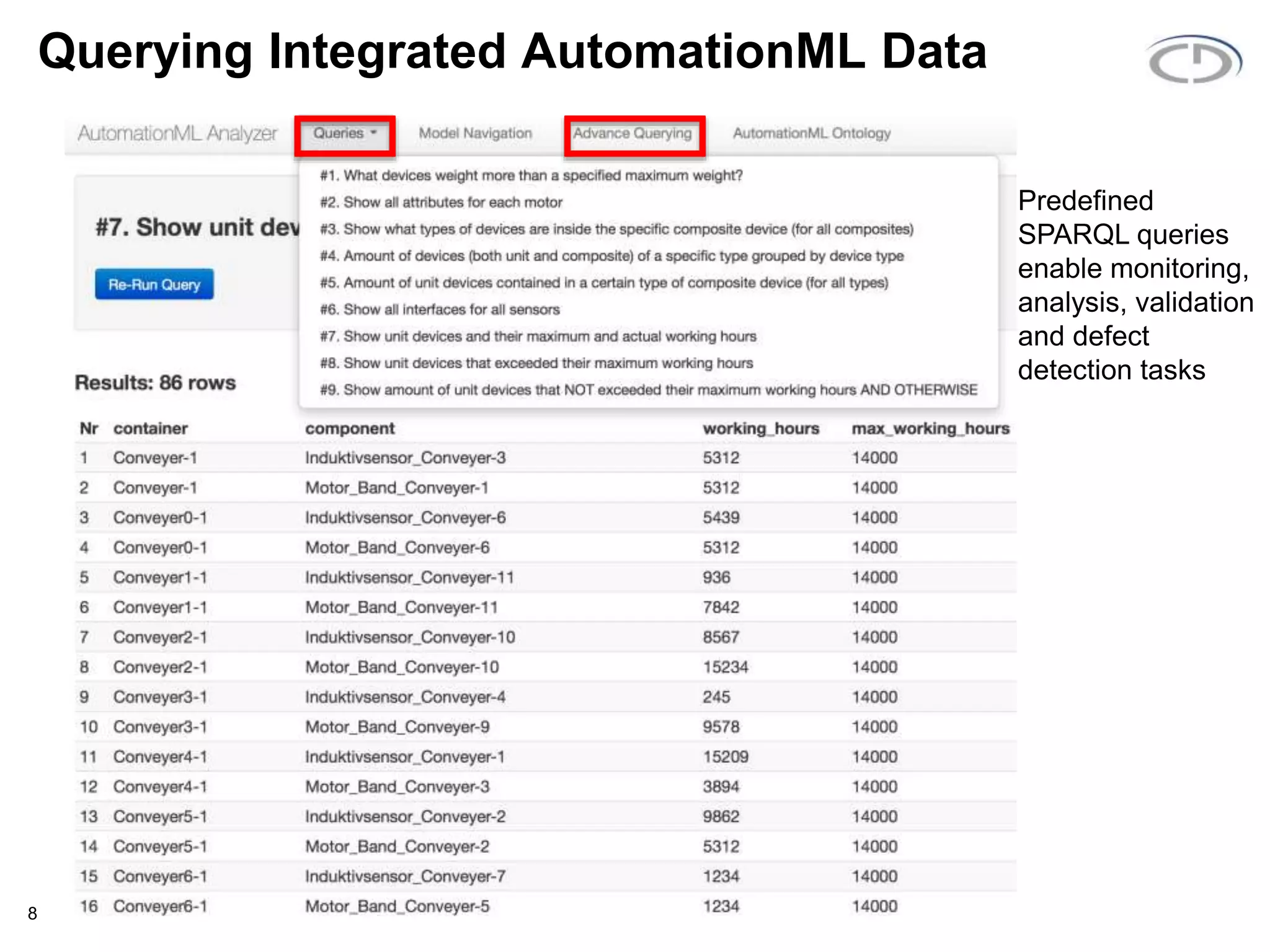Click working hours value 245
The width and height of the screenshot is (1270, 952).
[716, 697]
